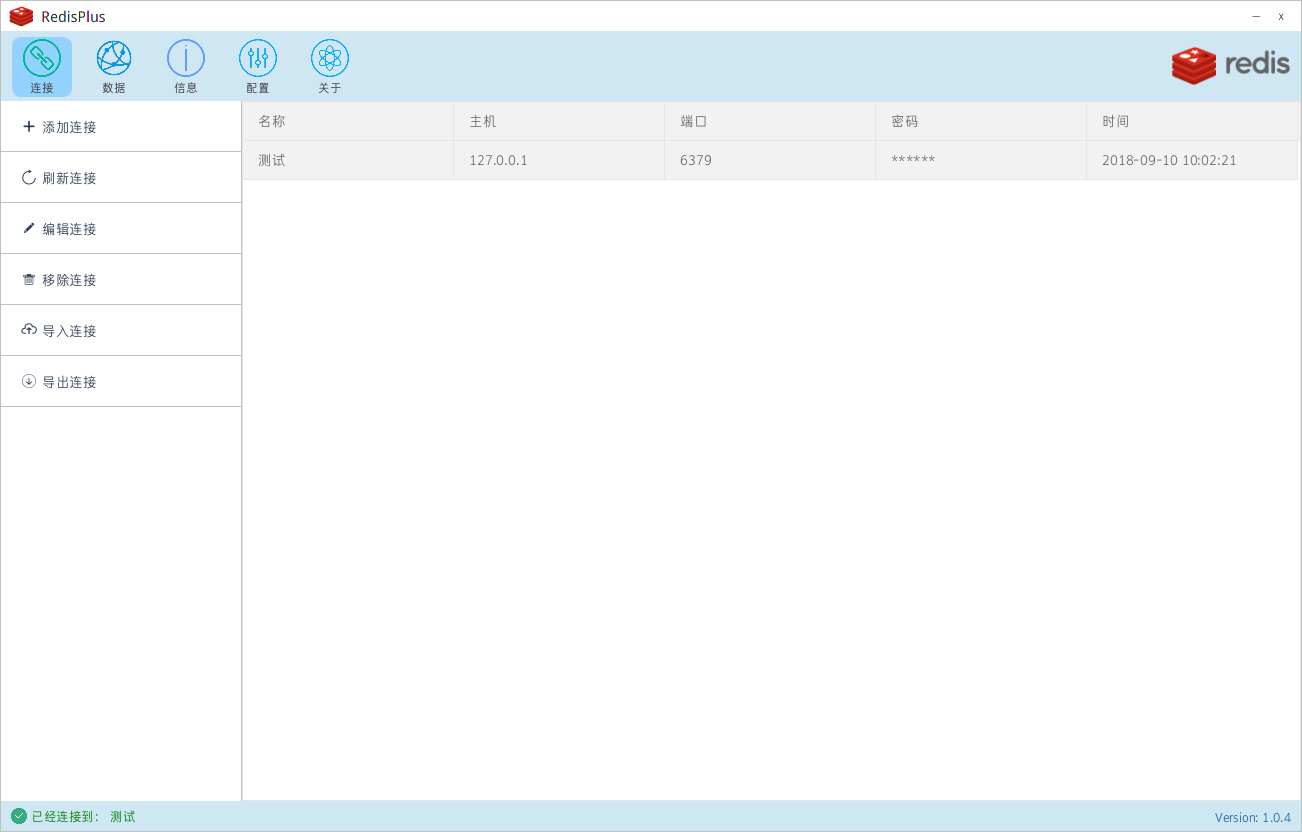Image resolution: width=1302 pixels, height=832 pixels.
Task: Click the cloud upload icon beside 导入连接
Action: click(x=29, y=330)
